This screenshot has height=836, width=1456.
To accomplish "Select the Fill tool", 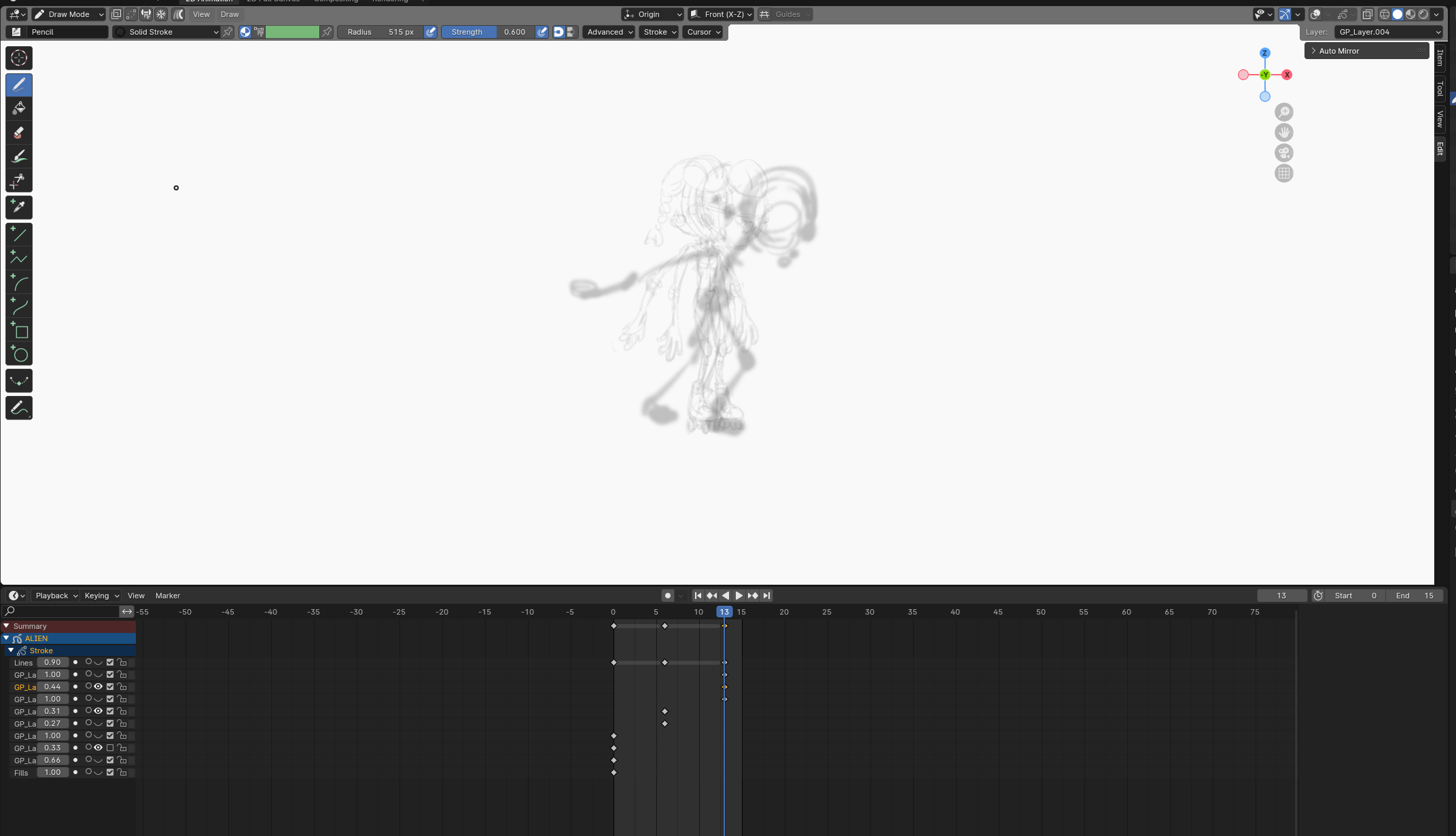I will [x=19, y=108].
